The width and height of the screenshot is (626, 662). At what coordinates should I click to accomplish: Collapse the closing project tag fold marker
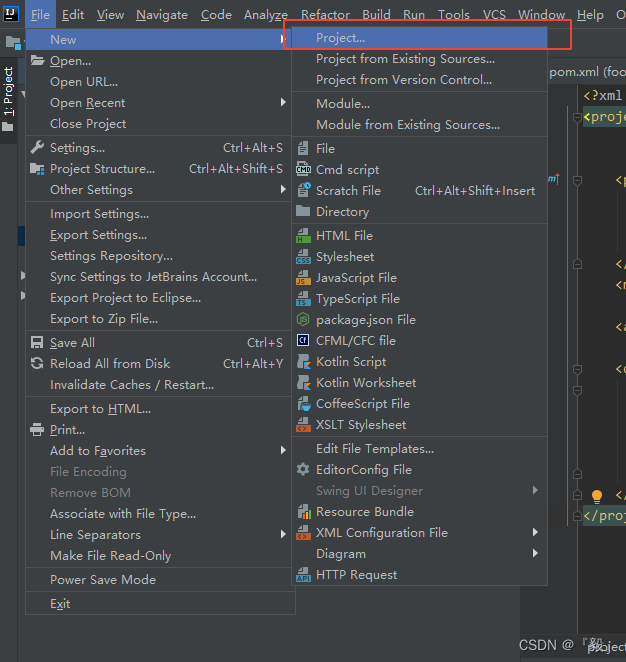click(577, 516)
